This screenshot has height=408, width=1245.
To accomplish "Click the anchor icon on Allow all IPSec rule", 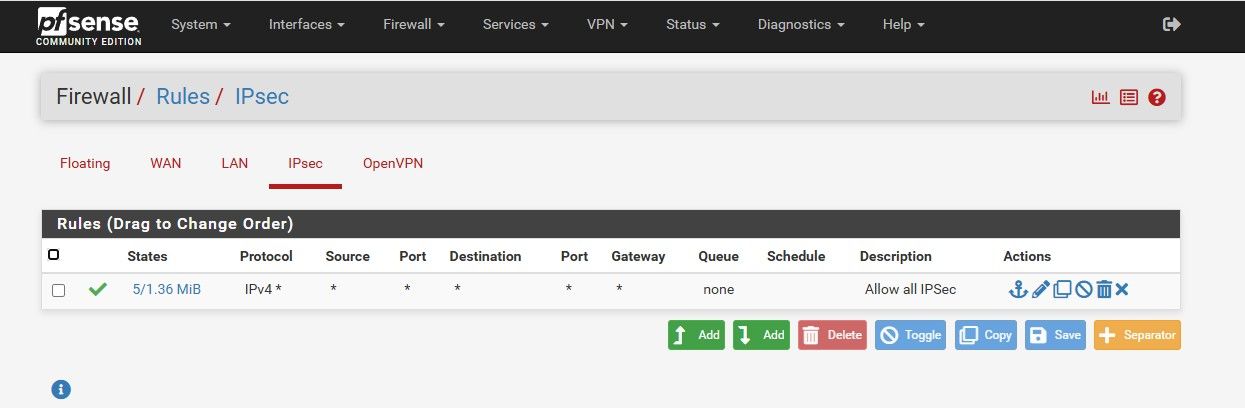I will [x=1018, y=290].
